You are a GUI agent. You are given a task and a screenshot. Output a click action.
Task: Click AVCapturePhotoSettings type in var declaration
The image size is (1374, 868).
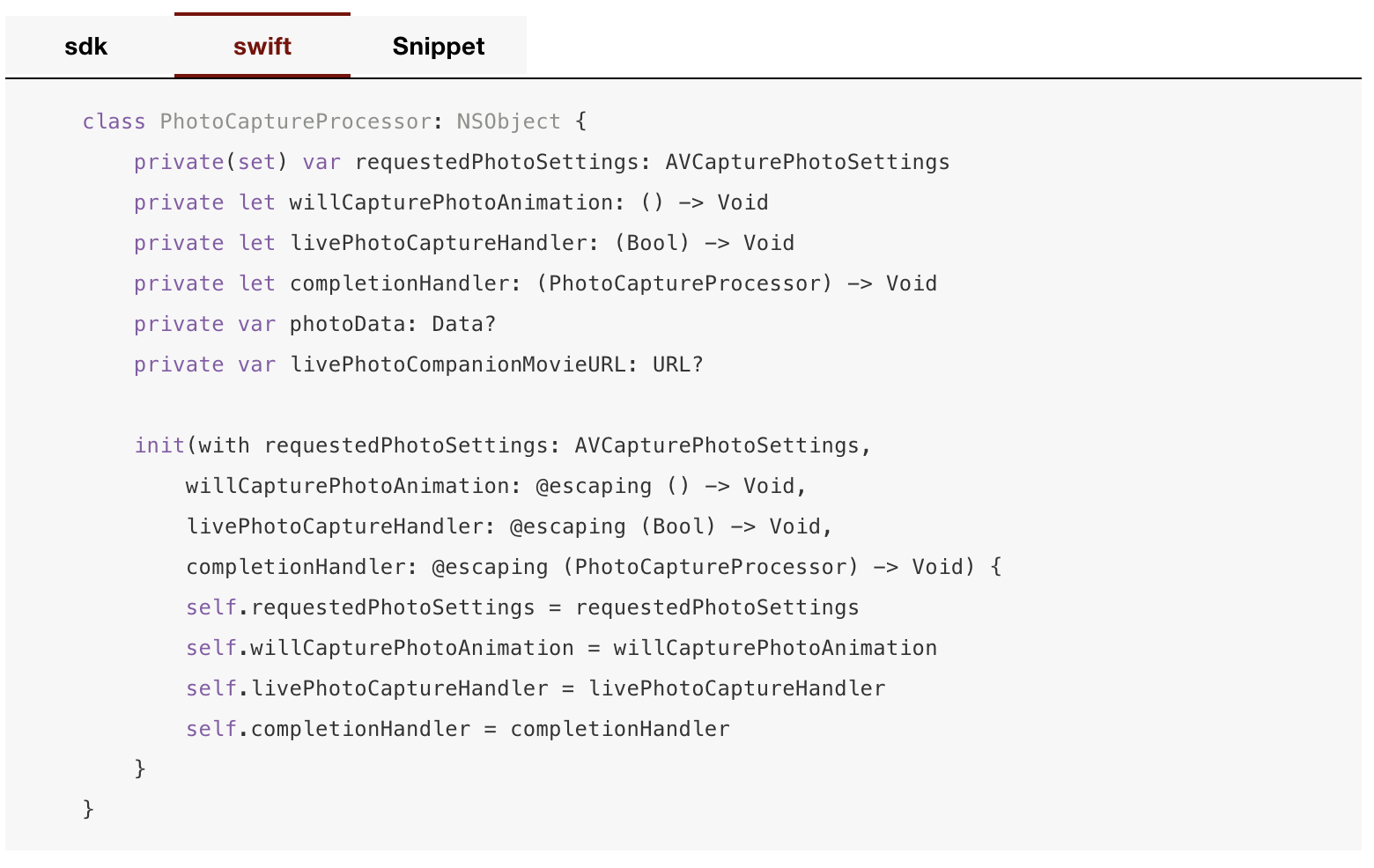click(808, 162)
